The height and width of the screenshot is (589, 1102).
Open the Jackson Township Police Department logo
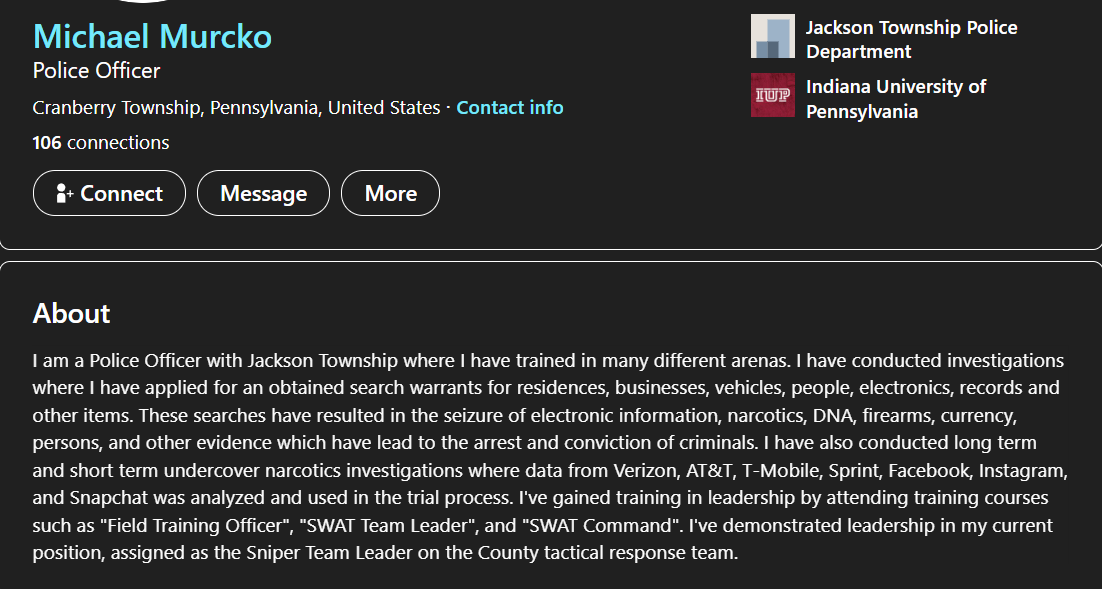click(x=772, y=36)
